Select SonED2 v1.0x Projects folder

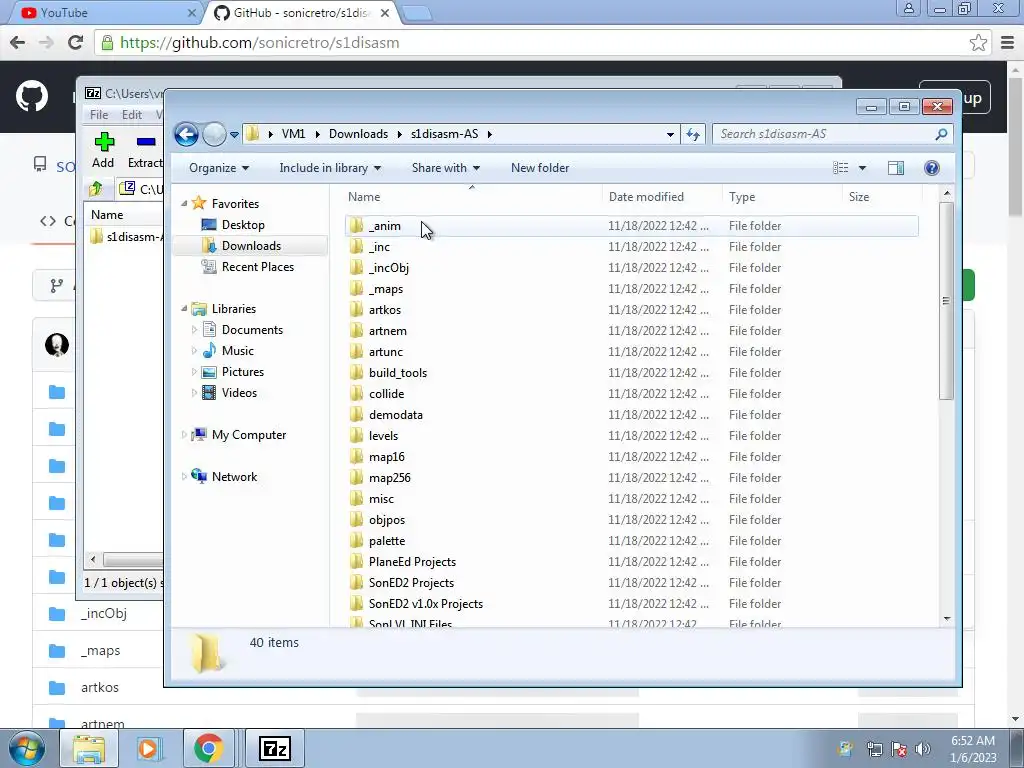[426, 603]
